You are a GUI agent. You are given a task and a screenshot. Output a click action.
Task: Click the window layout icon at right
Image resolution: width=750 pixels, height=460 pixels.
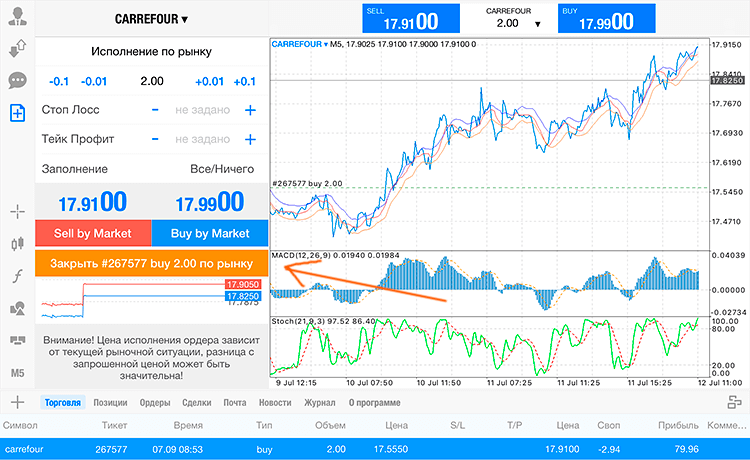[x=734, y=402]
